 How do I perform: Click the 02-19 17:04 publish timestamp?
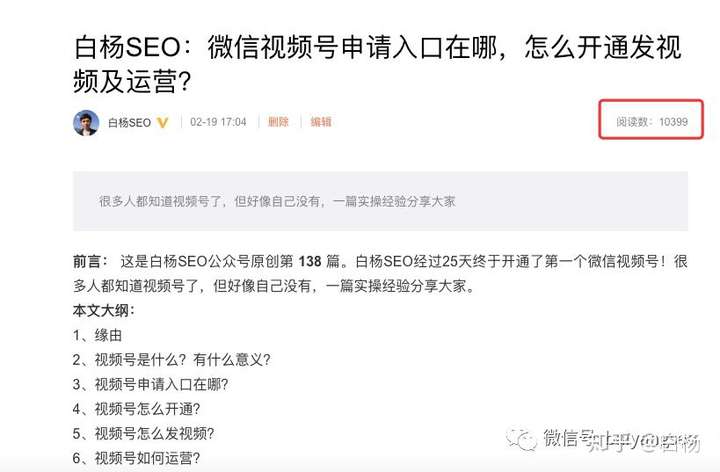(218, 122)
